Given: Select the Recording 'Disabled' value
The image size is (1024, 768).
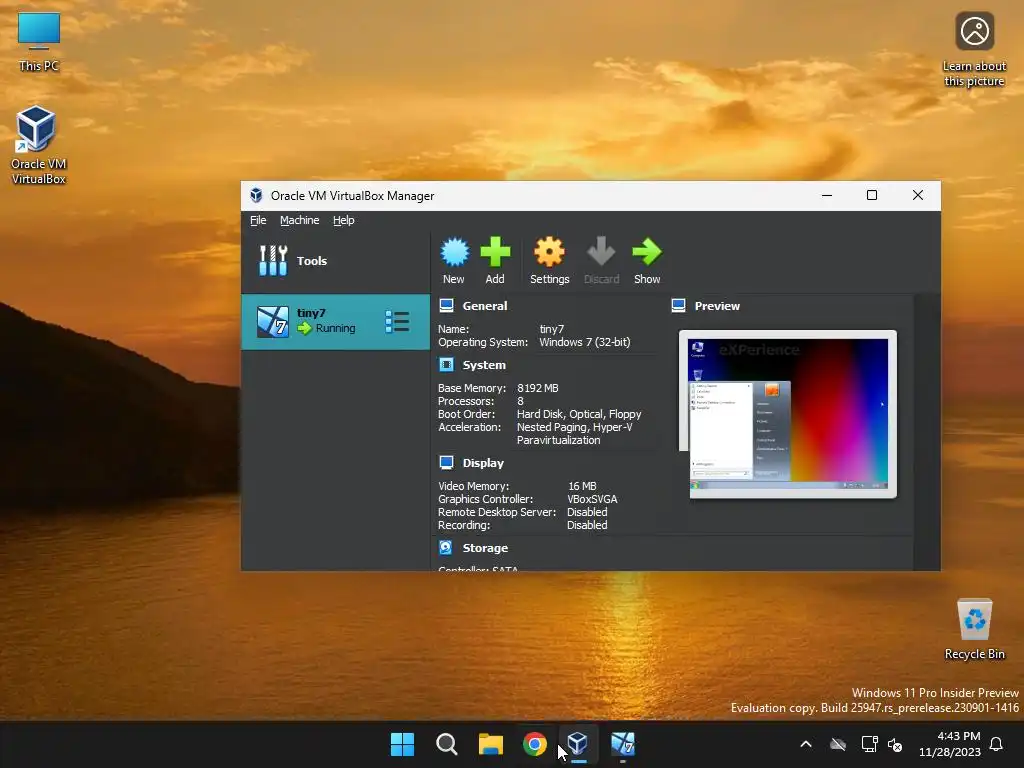Looking at the screenshot, I should coord(587,525).
